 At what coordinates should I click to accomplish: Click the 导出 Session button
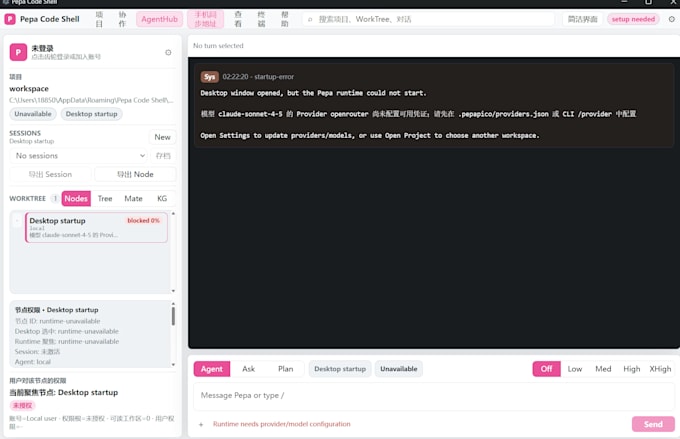pyautogui.click(x=50, y=174)
